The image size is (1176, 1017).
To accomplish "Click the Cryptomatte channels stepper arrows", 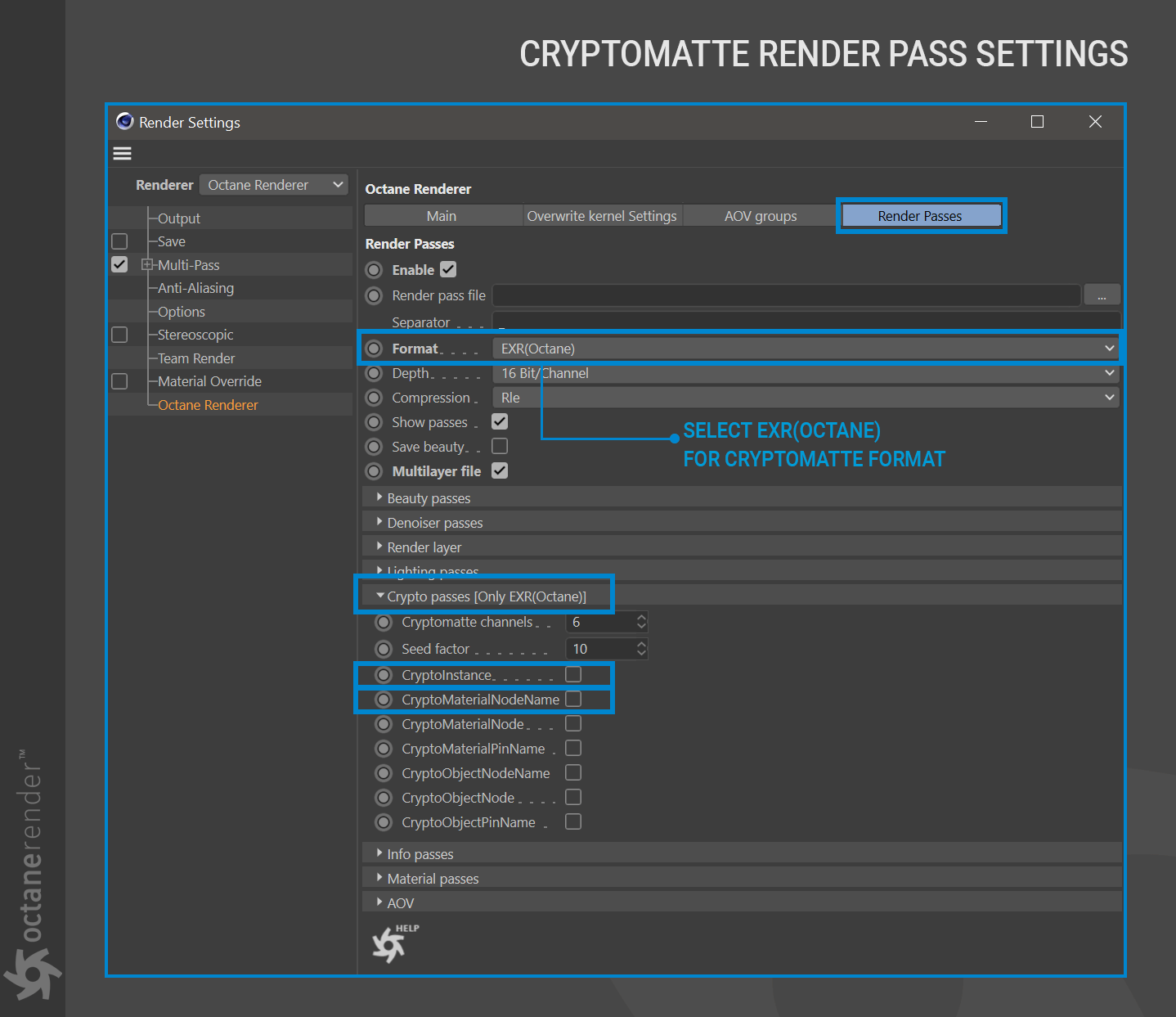I will [641, 623].
